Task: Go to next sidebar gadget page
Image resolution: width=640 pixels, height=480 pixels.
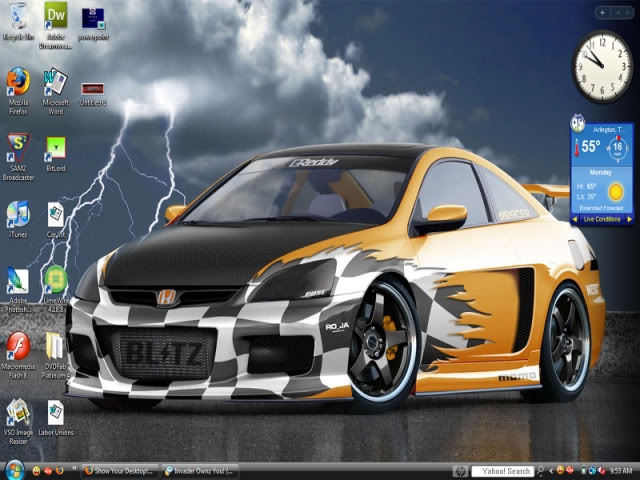Action: (x=628, y=13)
